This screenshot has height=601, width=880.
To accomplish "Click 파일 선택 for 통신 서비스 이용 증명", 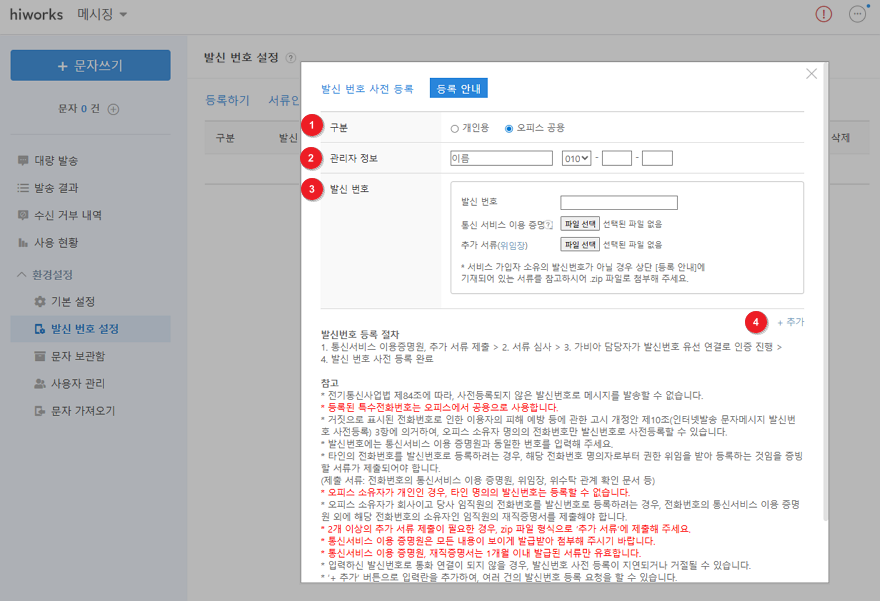I will 579,224.
